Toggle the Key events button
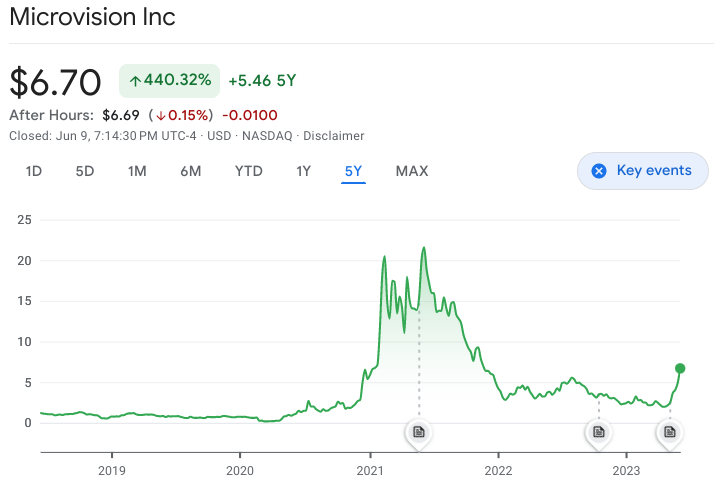The height and width of the screenshot is (478, 714). [x=642, y=171]
